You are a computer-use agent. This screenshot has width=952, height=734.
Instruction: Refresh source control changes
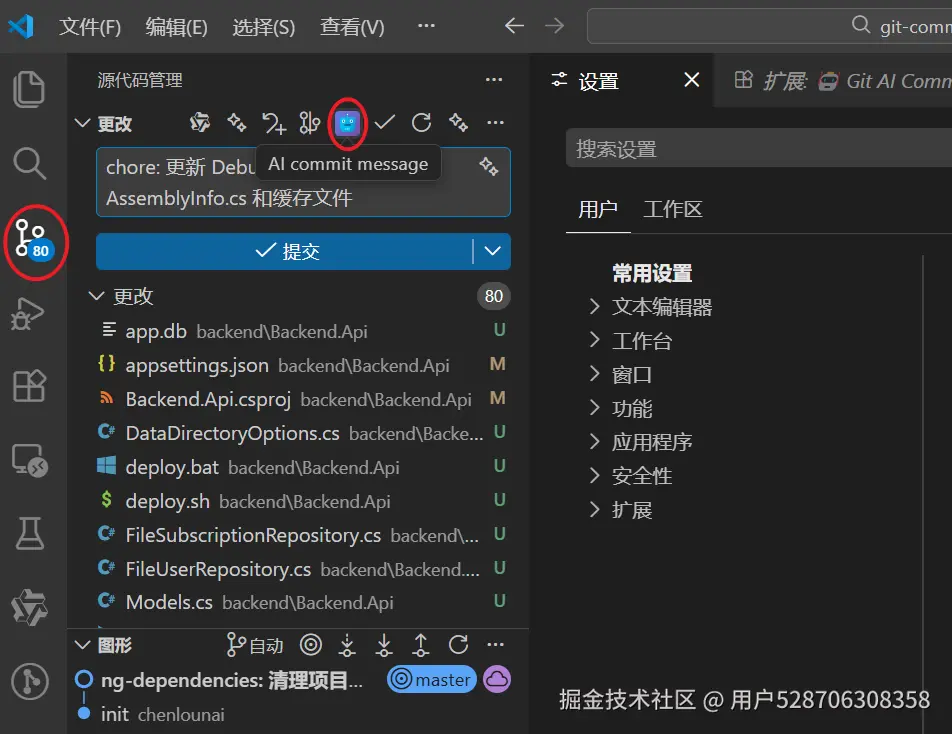(x=421, y=123)
